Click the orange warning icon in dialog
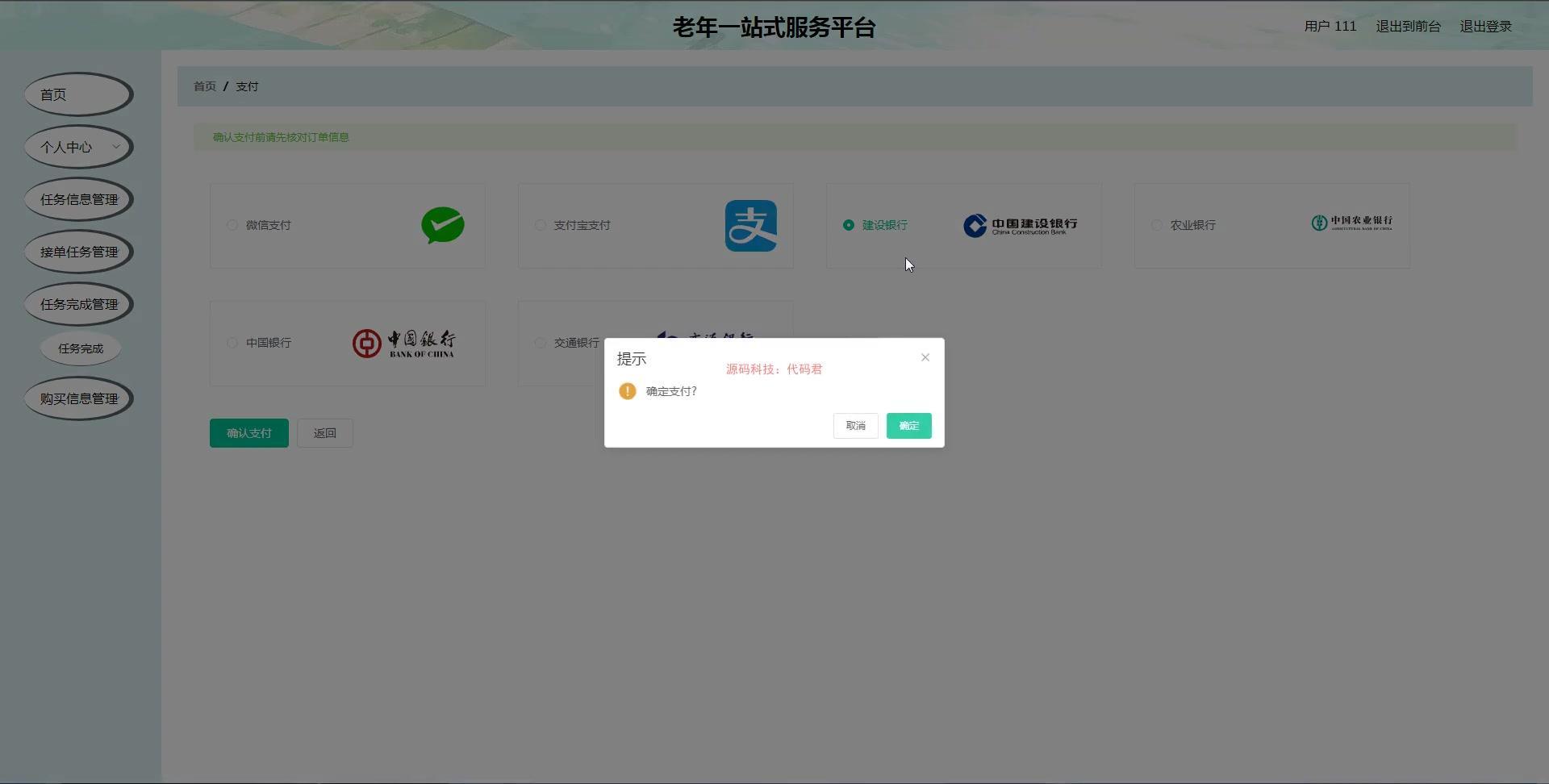The width and height of the screenshot is (1549, 784). pos(627,391)
